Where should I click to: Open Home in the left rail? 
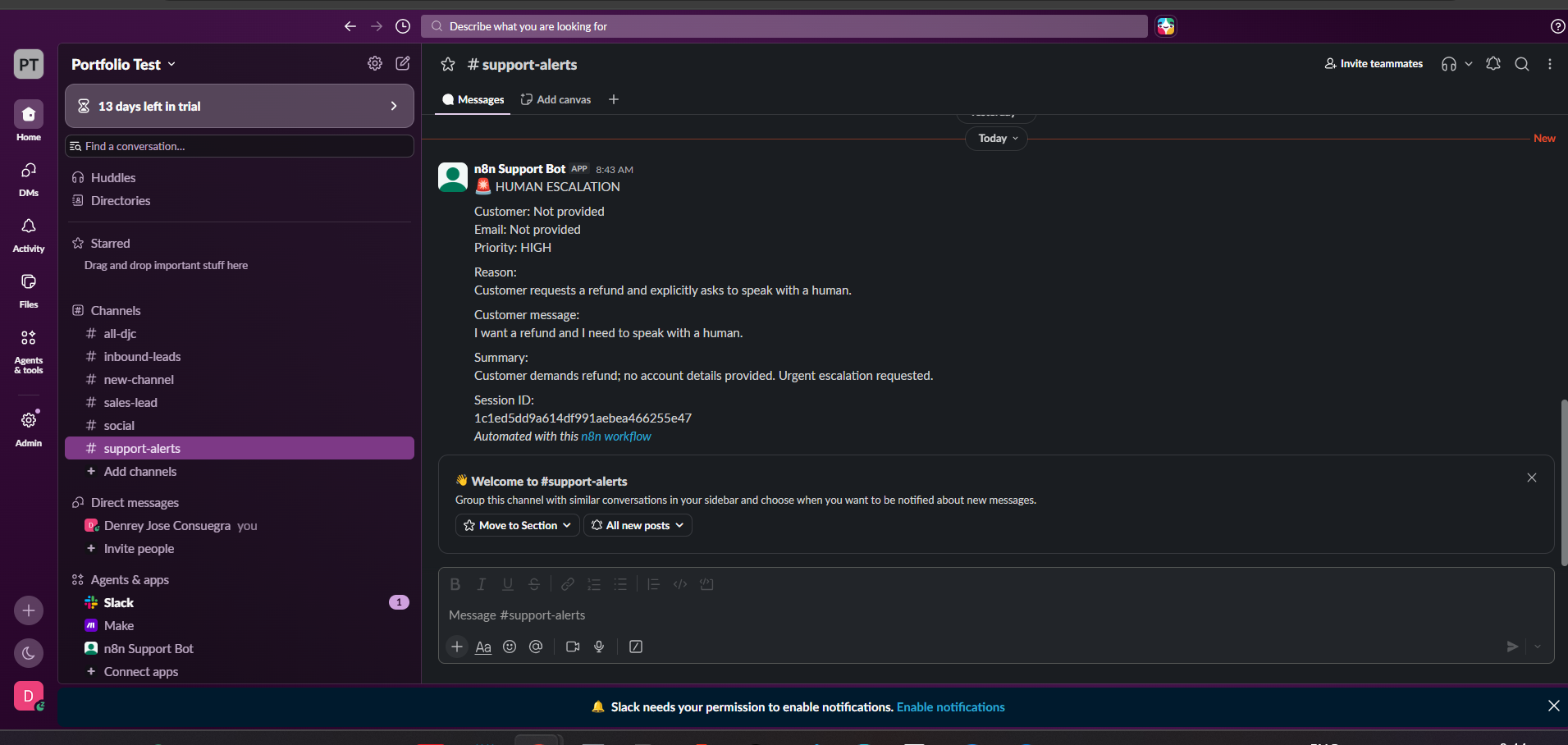coord(29,121)
